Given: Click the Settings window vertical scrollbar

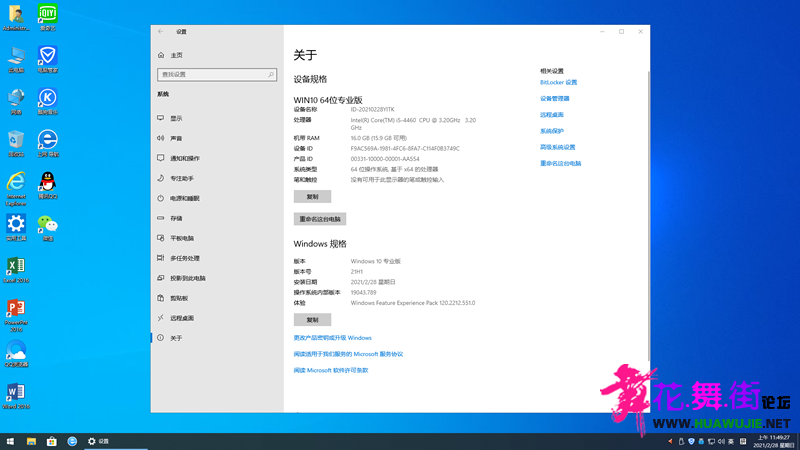Looking at the screenshot, I should [x=648, y=214].
